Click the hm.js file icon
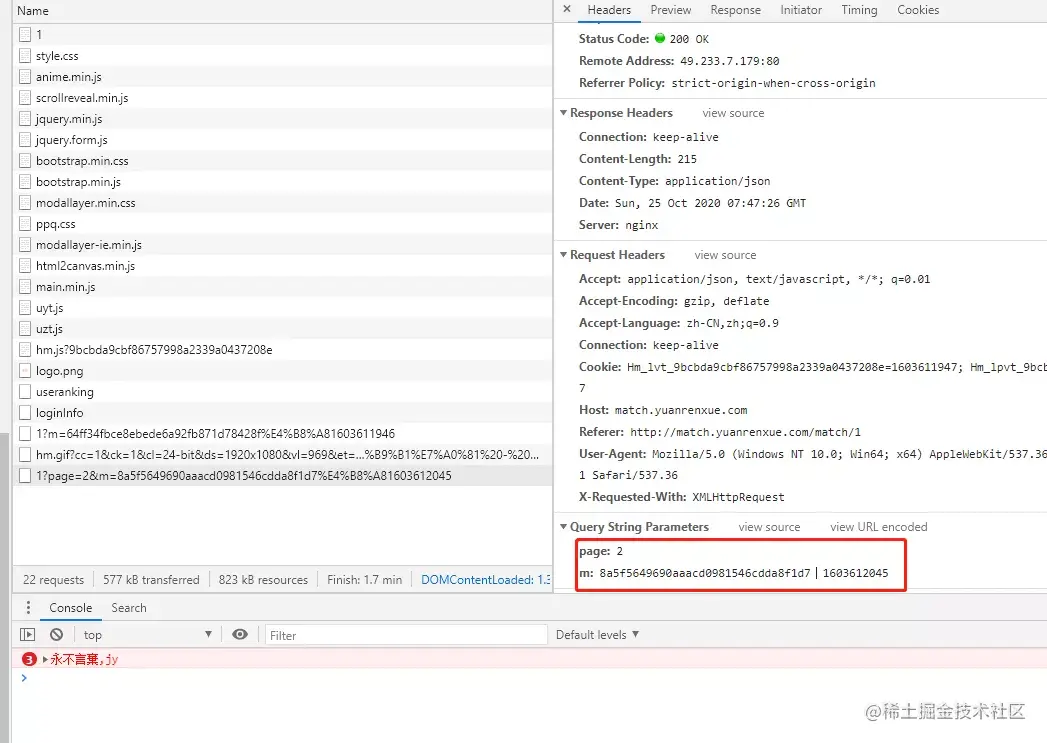Screen dimensions: 1047x743 point(25,350)
